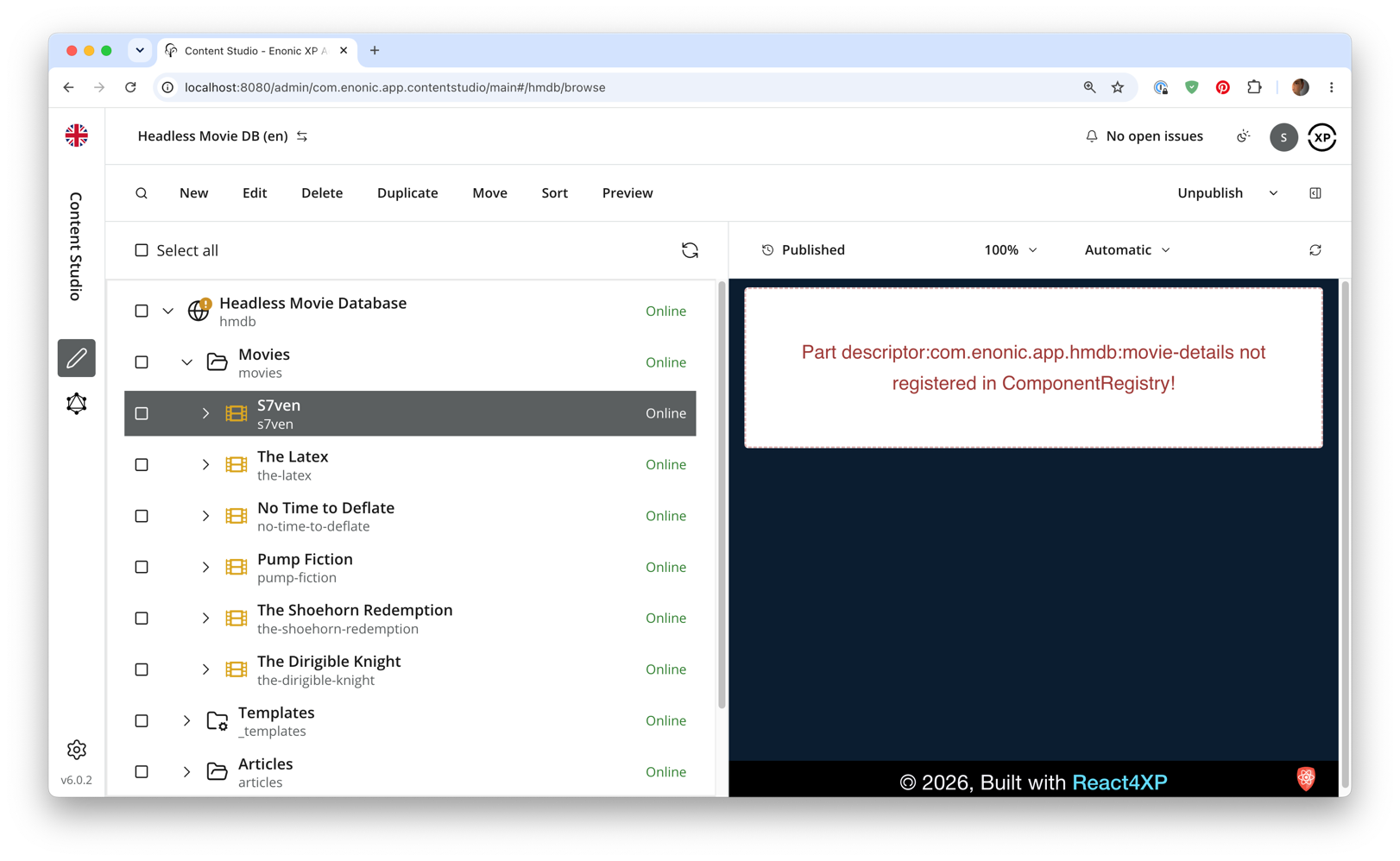
Task: Open a new browser tab
Action: coord(375,51)
